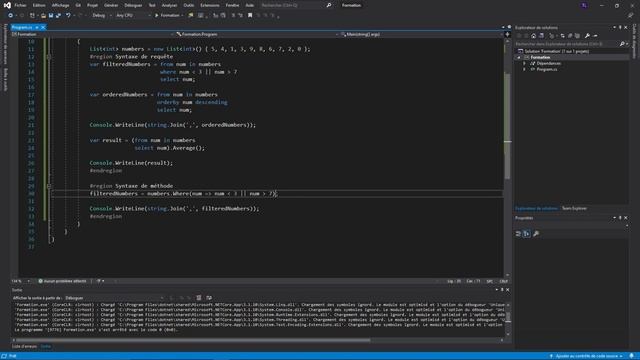
Task: Open the Edition menu
Action: [x=39, y=5]
